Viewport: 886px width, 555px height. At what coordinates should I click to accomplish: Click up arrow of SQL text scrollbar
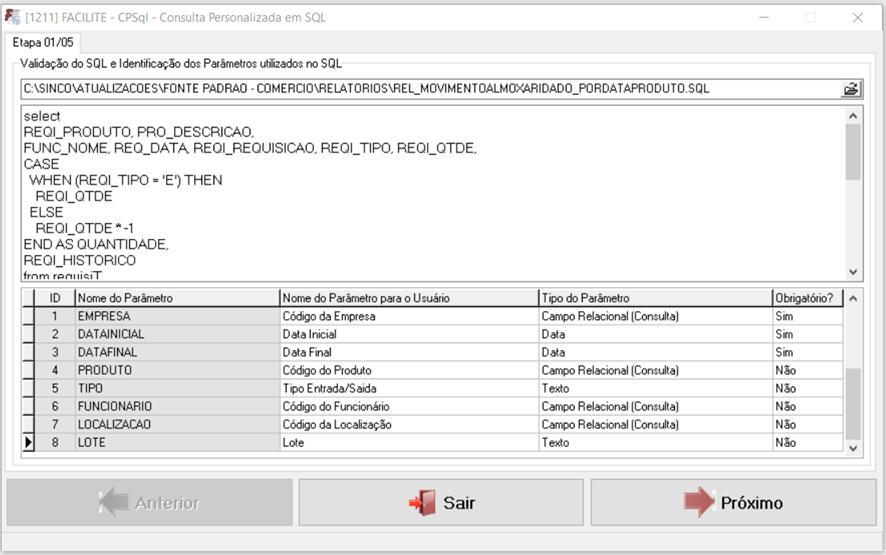[x=853, y=116]
